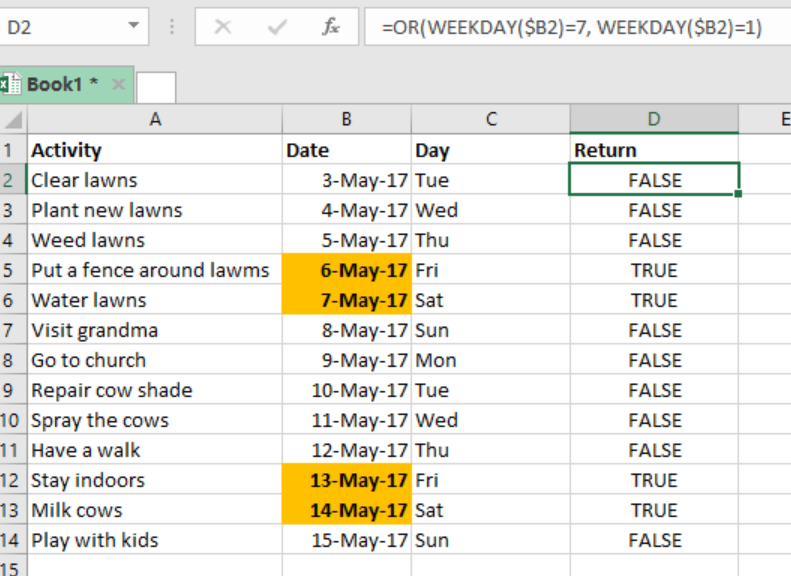
Task: Click the Name Box showing D2
Action: [74, 26]
